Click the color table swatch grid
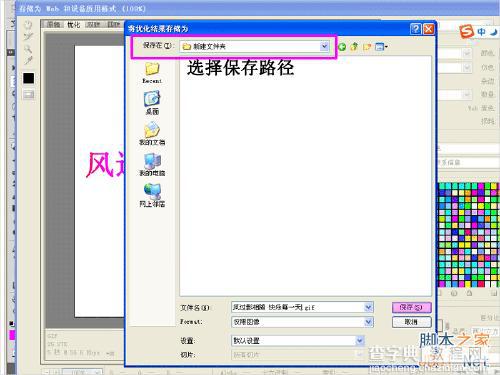Screen dimensions: 500x375 click(468, 235)
